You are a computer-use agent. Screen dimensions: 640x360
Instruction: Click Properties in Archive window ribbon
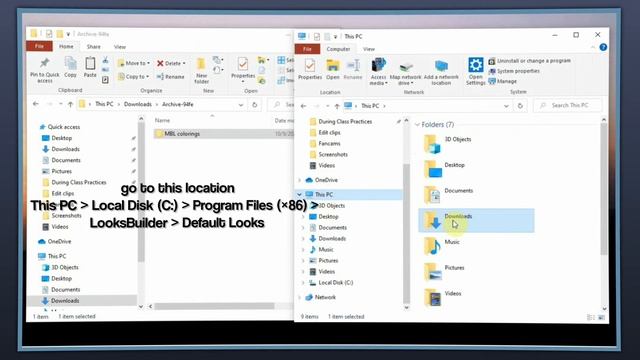click(x=243, y=69)
